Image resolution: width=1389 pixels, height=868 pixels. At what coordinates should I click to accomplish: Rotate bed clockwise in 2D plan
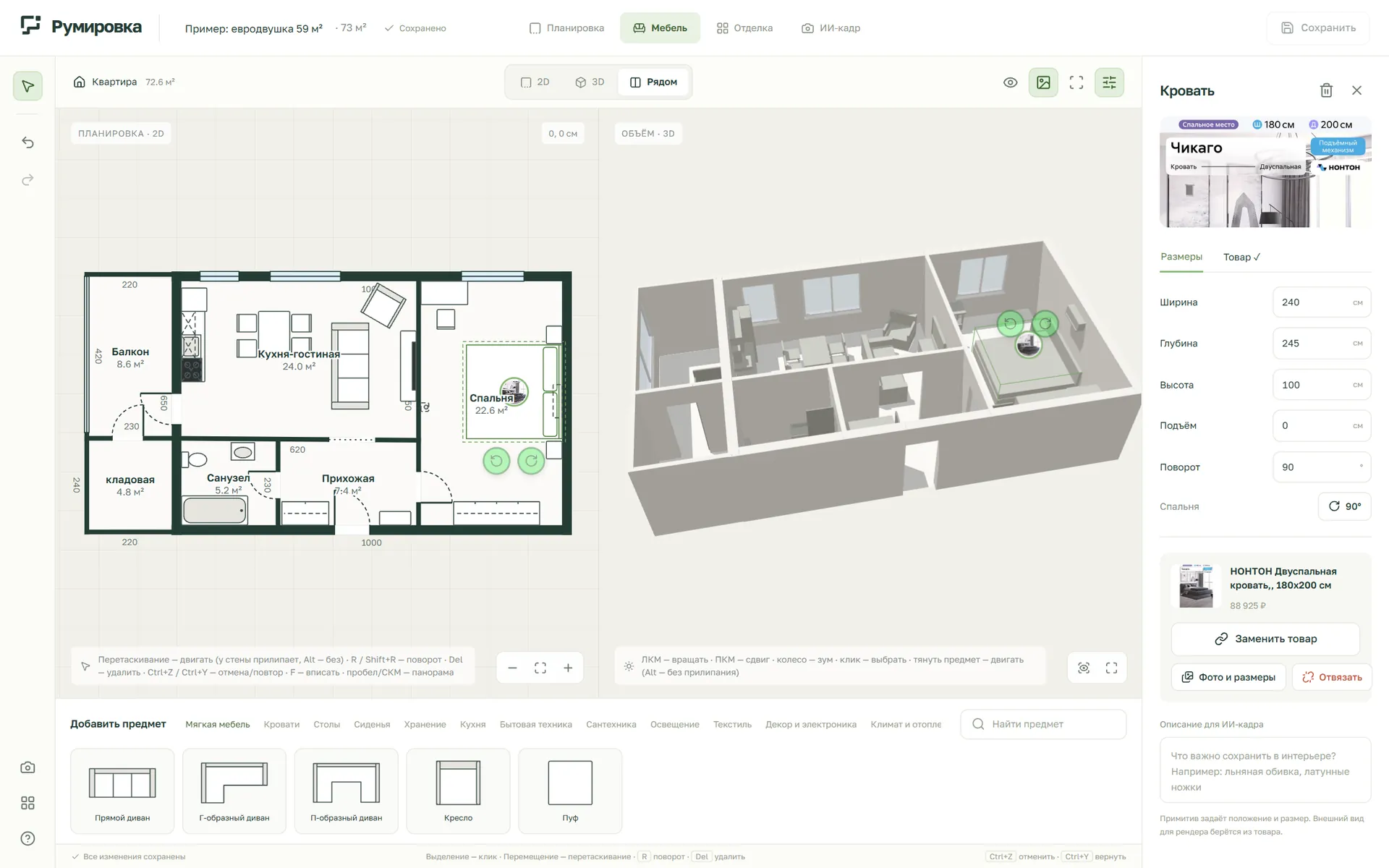click(531, 461)
